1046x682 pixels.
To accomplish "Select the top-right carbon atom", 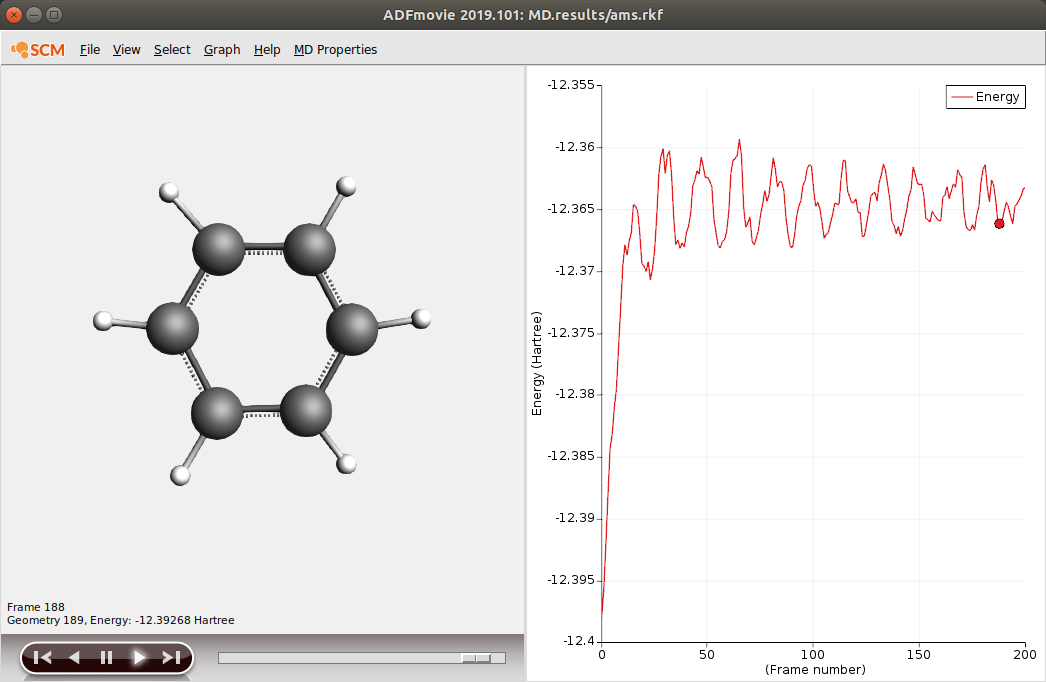I will coord(310,250).
